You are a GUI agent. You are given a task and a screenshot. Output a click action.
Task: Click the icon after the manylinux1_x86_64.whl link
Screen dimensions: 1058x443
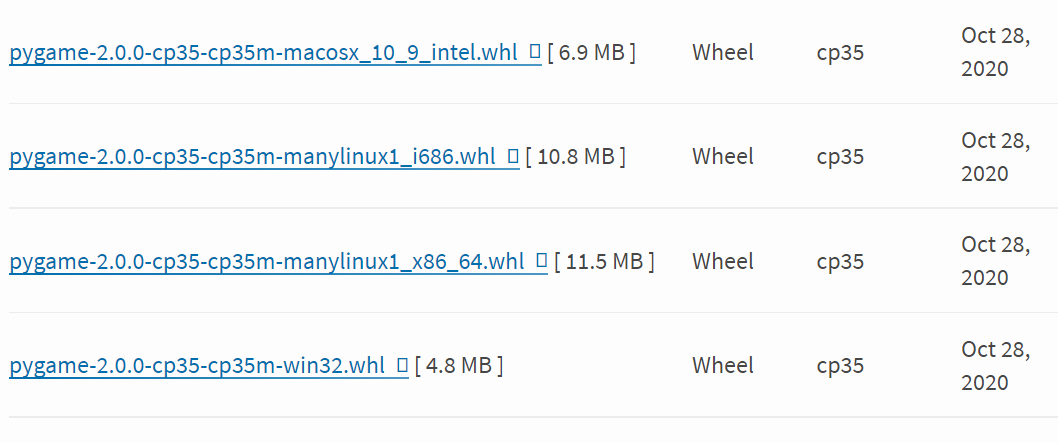[x=541, y=260]
